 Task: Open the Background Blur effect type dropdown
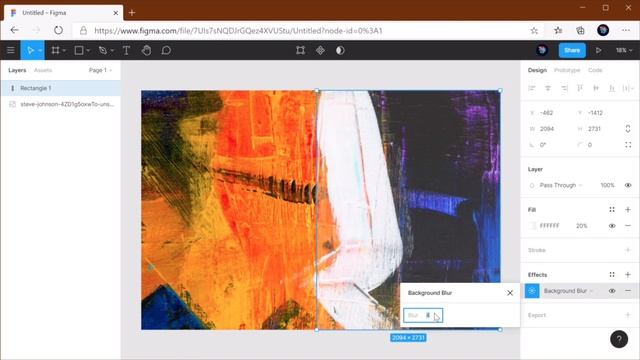(x=568, y=291)
